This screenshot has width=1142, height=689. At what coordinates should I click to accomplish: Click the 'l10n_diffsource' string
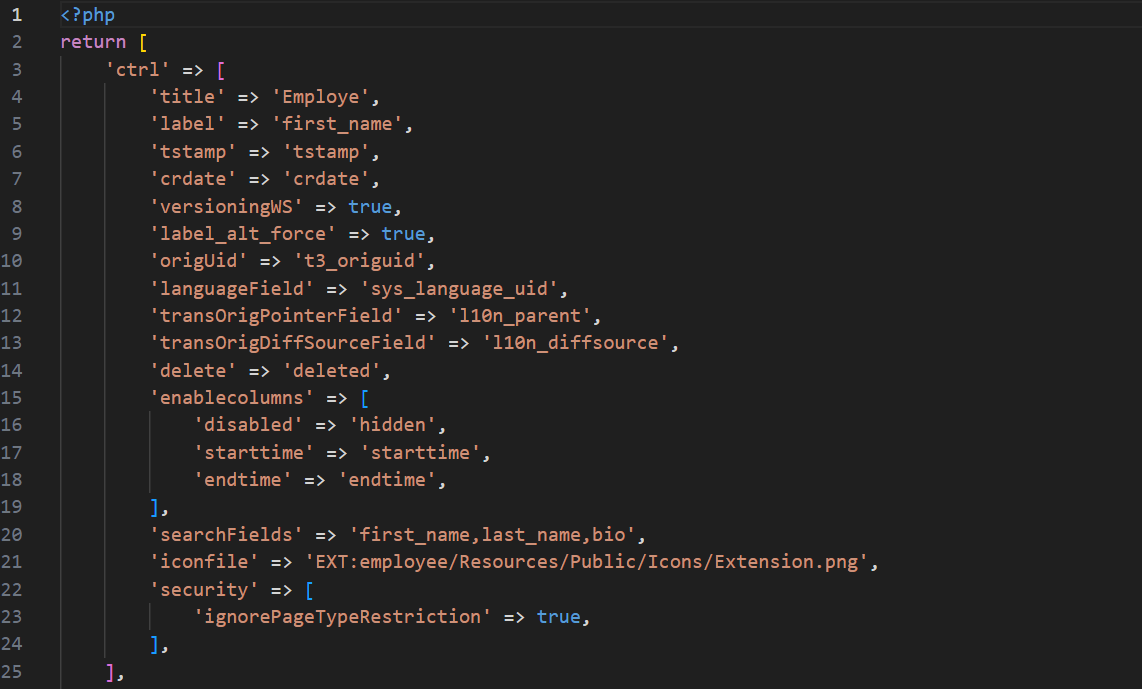coord(577,343)
